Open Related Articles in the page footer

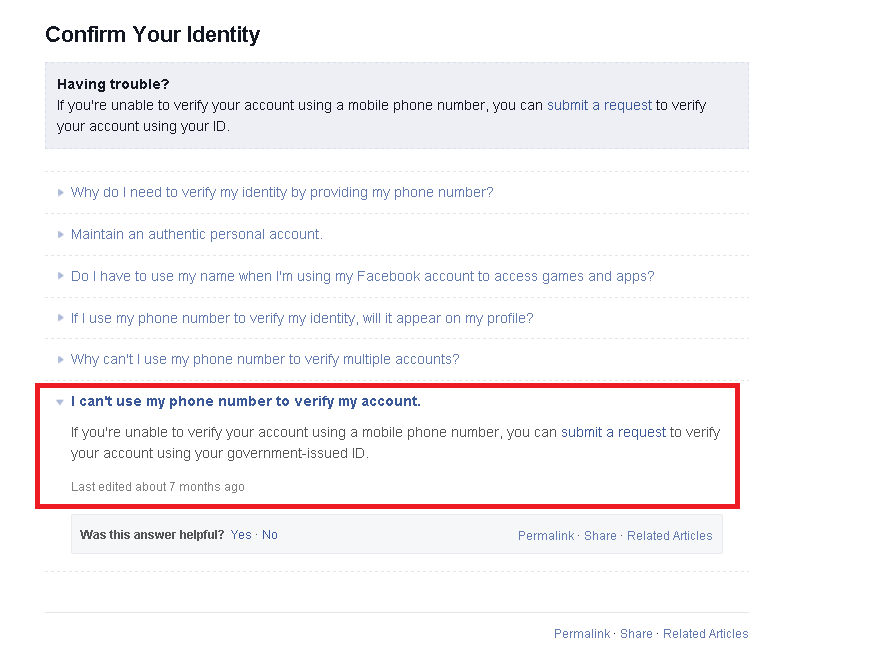[x=706, y=634]
